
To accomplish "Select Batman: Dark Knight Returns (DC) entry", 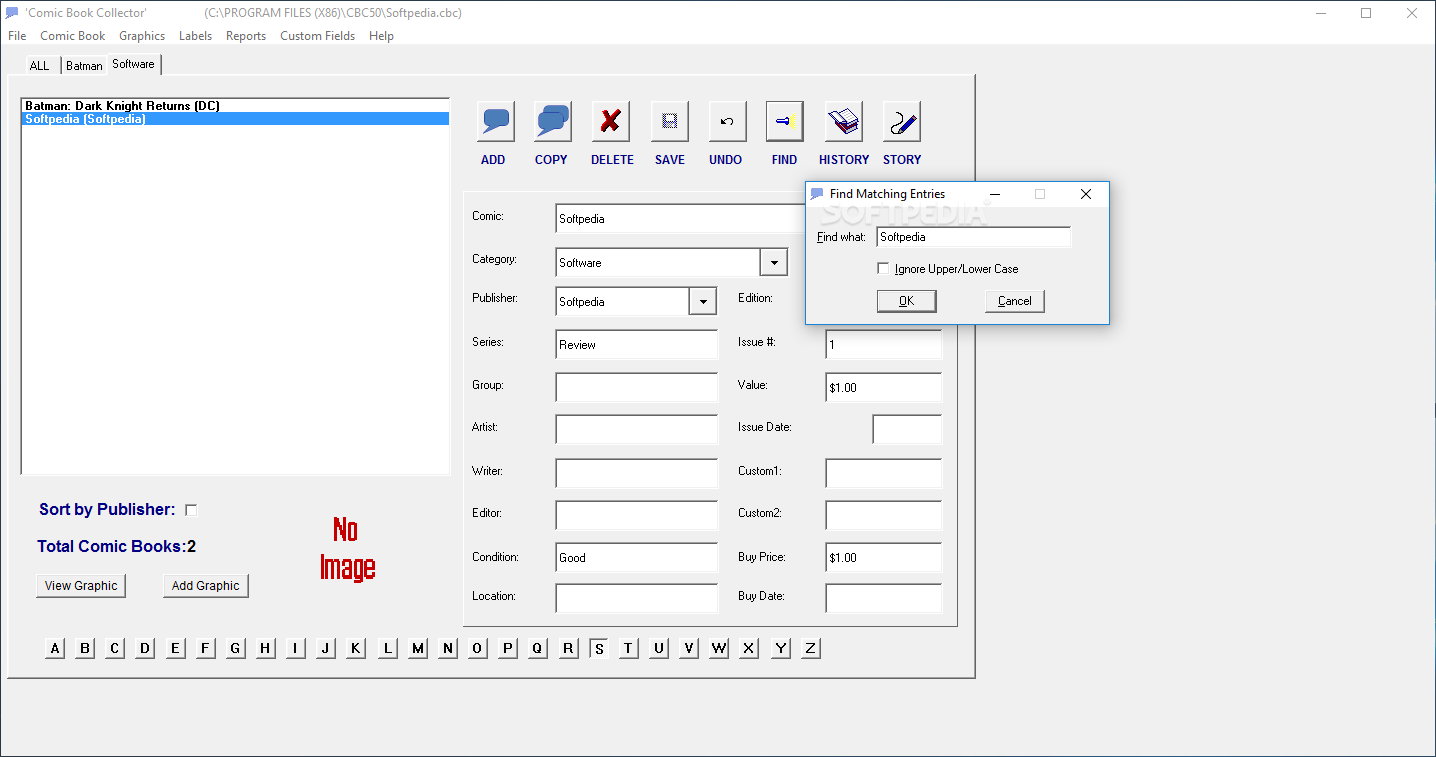I will (x=236, y=105).
